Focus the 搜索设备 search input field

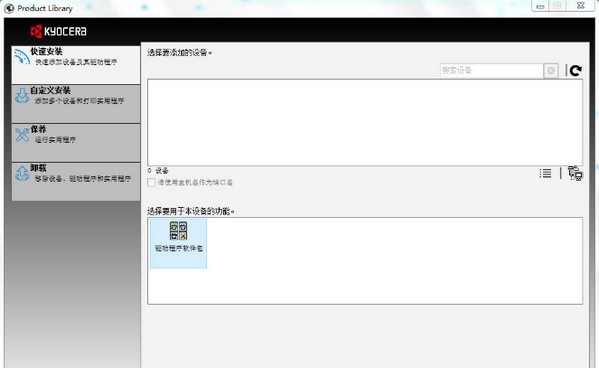point(492,70)
